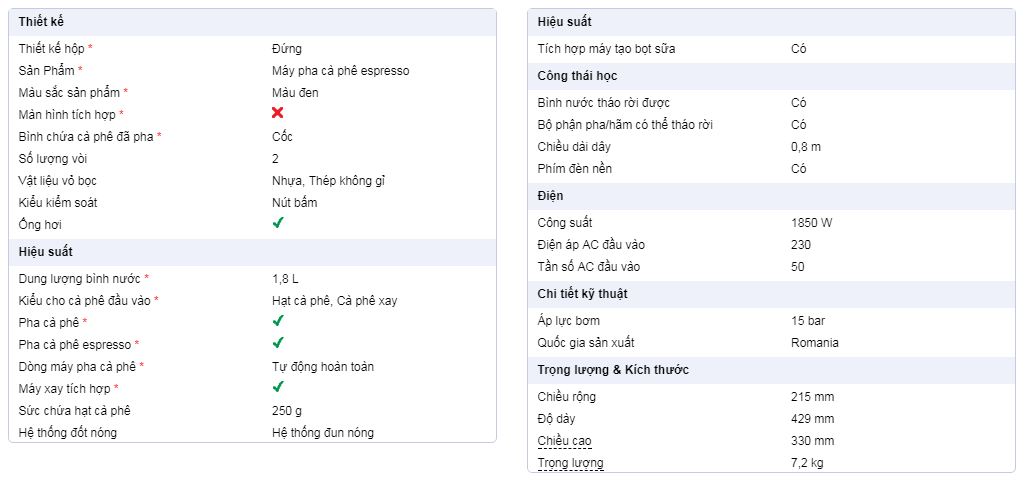Open the Trọng lượng & Kích thước header
This screenshot has height=488, width=1027.
tap(771, 370)
